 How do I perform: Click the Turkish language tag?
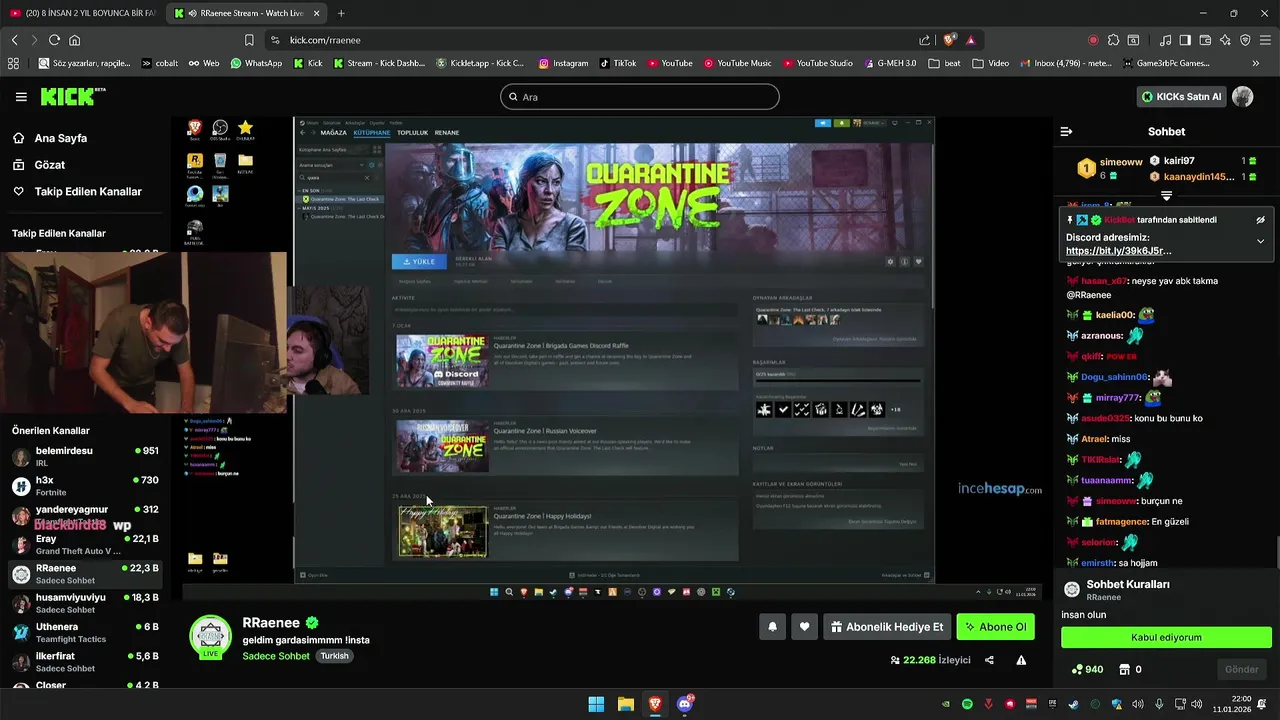click(335, 656)
